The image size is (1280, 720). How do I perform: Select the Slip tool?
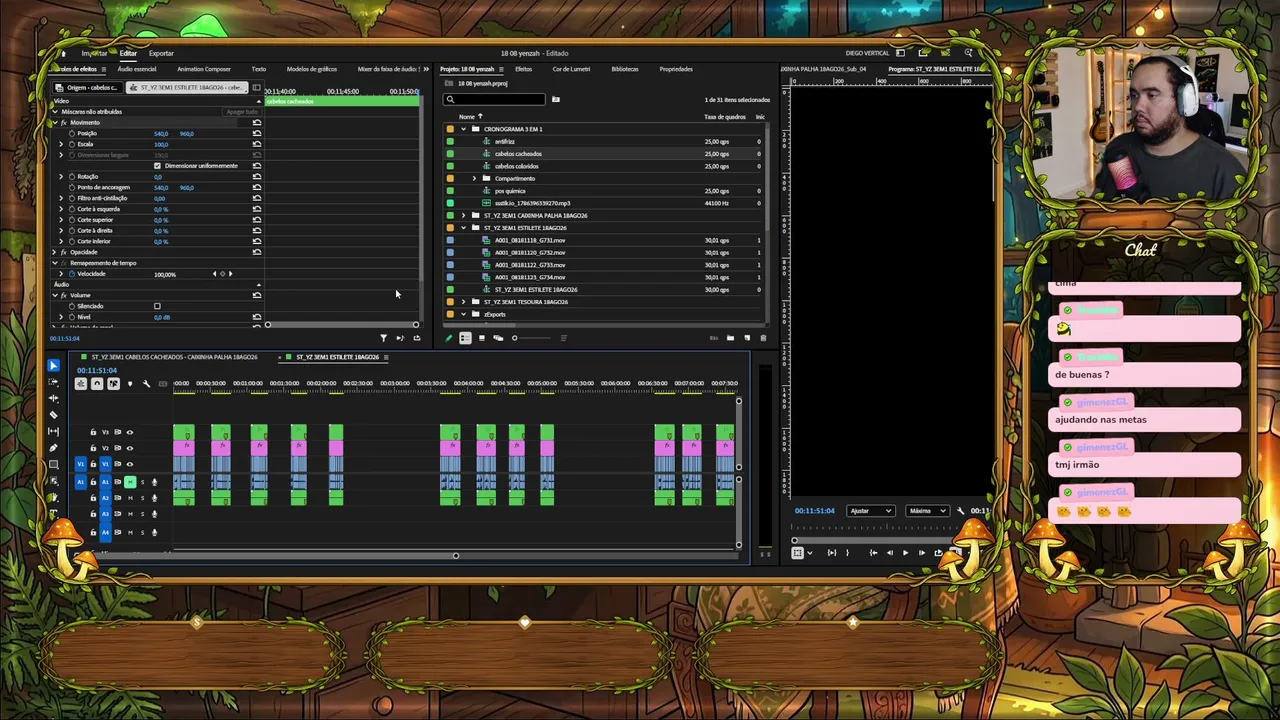53,431
